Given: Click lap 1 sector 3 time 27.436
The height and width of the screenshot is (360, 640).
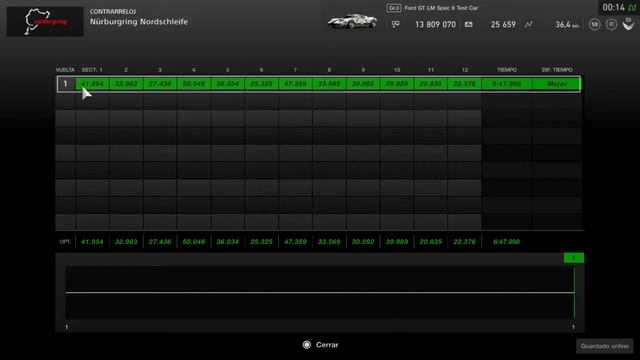Looking at the screenshot, I should pyautogui.click(x=160, y=84).
